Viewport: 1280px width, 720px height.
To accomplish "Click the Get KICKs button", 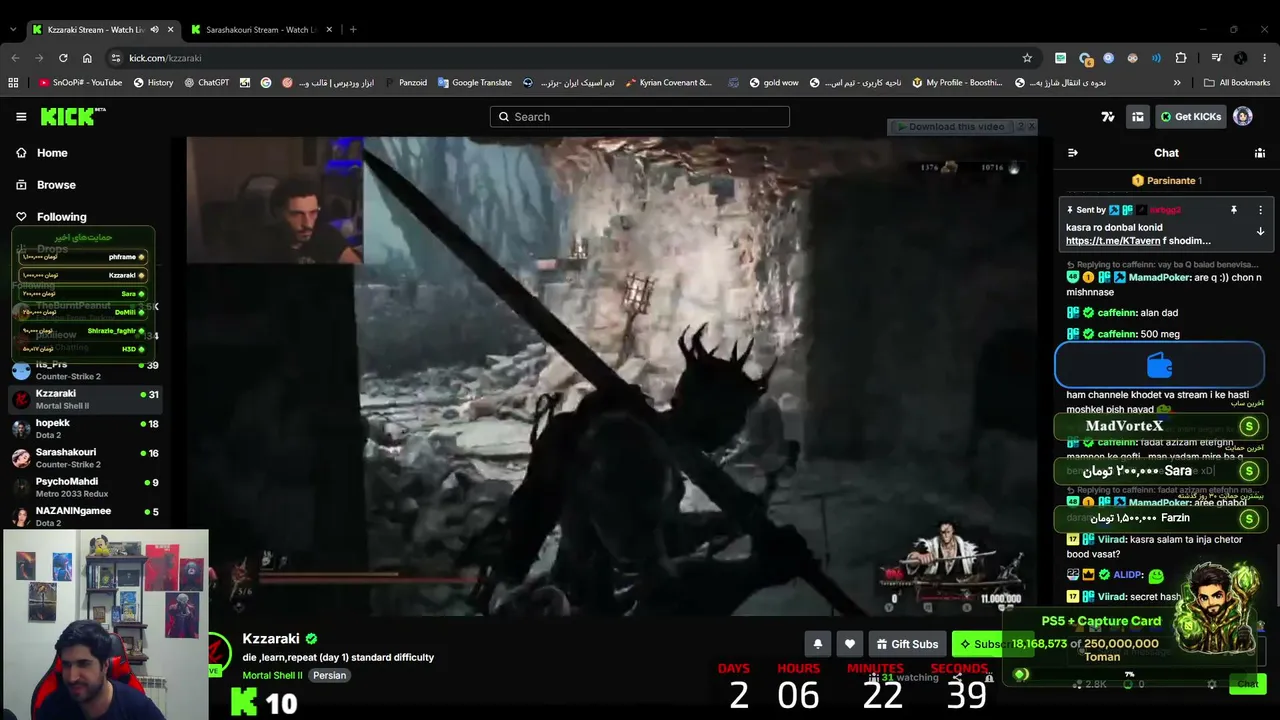I will pyautogui.click(x=1190, y=117).
